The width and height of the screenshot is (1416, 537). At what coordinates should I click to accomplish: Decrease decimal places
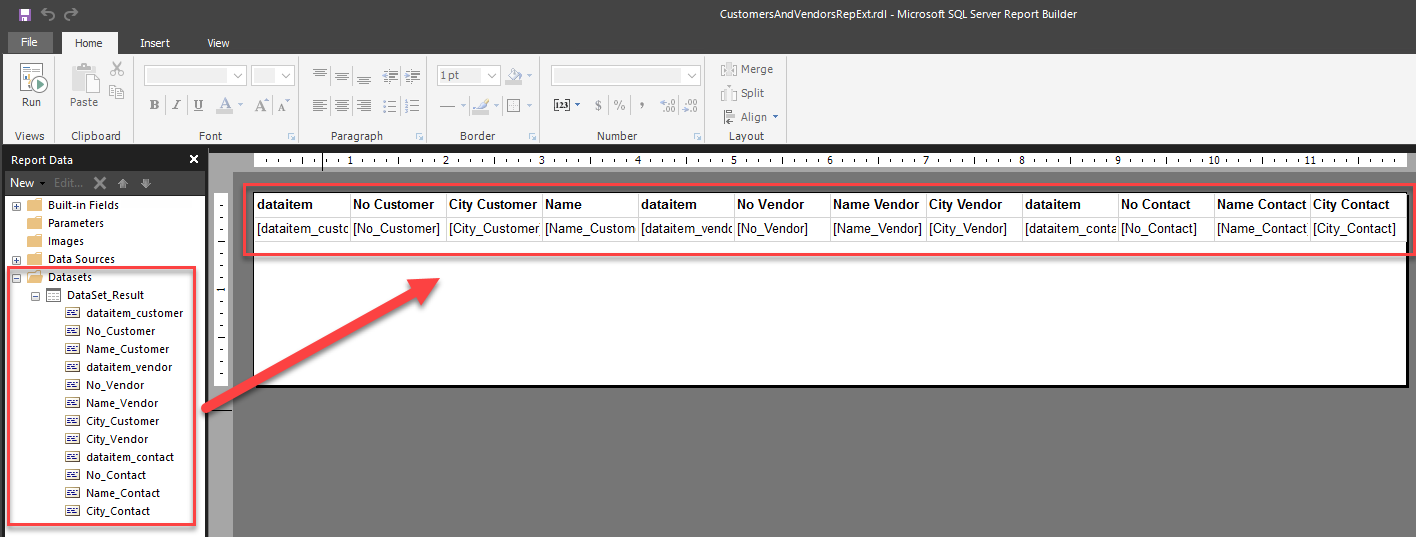[x=668, y=105]
